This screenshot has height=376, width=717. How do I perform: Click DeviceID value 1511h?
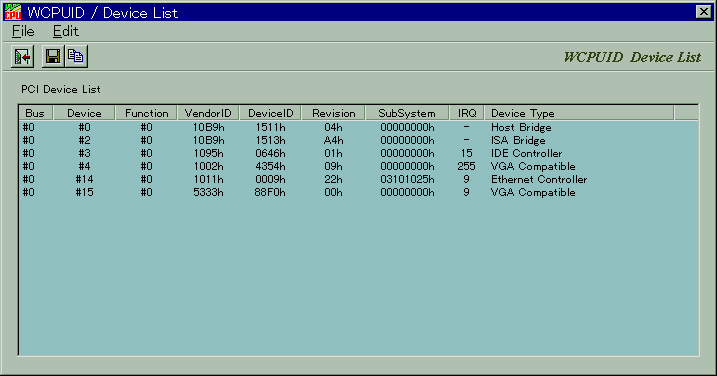pos(270,127)
